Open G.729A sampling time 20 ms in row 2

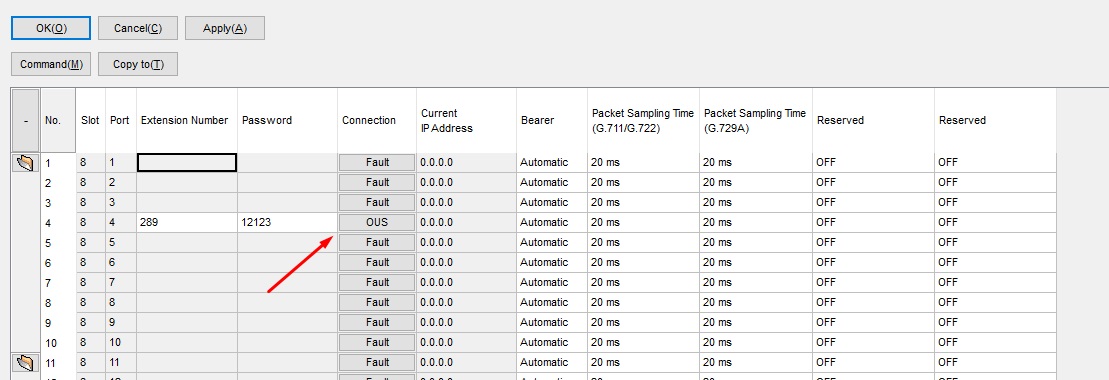coord(755,183)
